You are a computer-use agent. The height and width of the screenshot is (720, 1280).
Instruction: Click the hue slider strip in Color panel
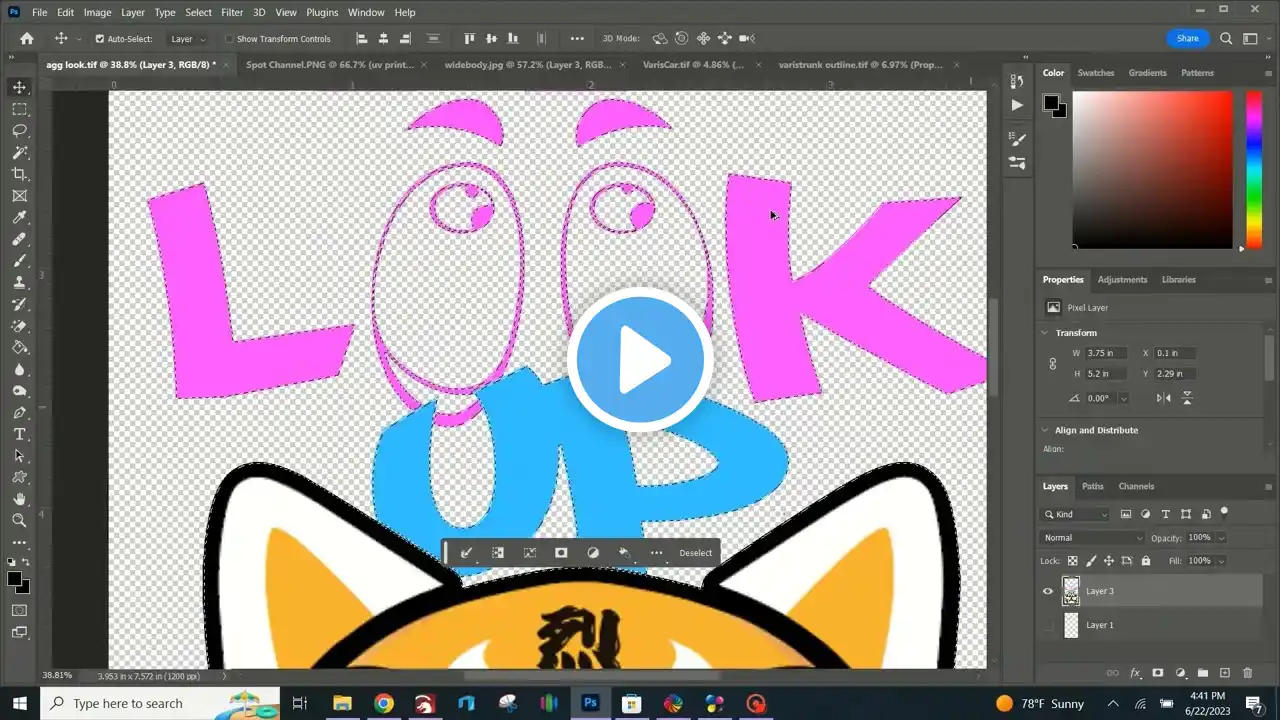coord(1253,170)
